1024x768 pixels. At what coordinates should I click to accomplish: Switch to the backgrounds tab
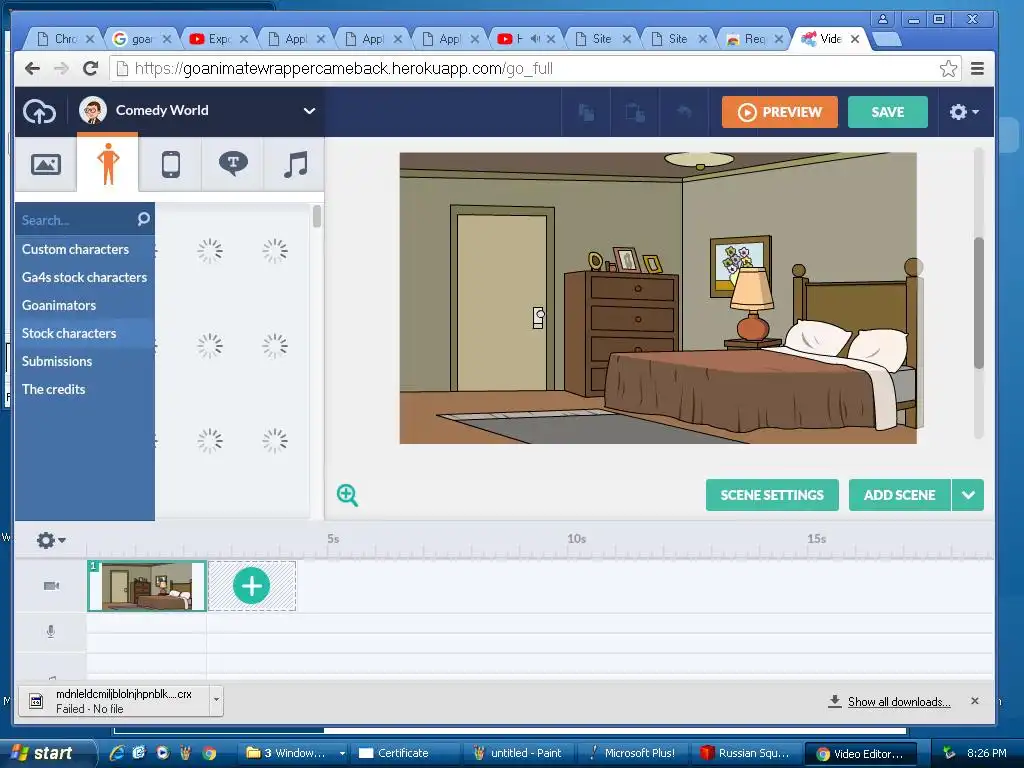pyautogui.click(x=46, y=164)
